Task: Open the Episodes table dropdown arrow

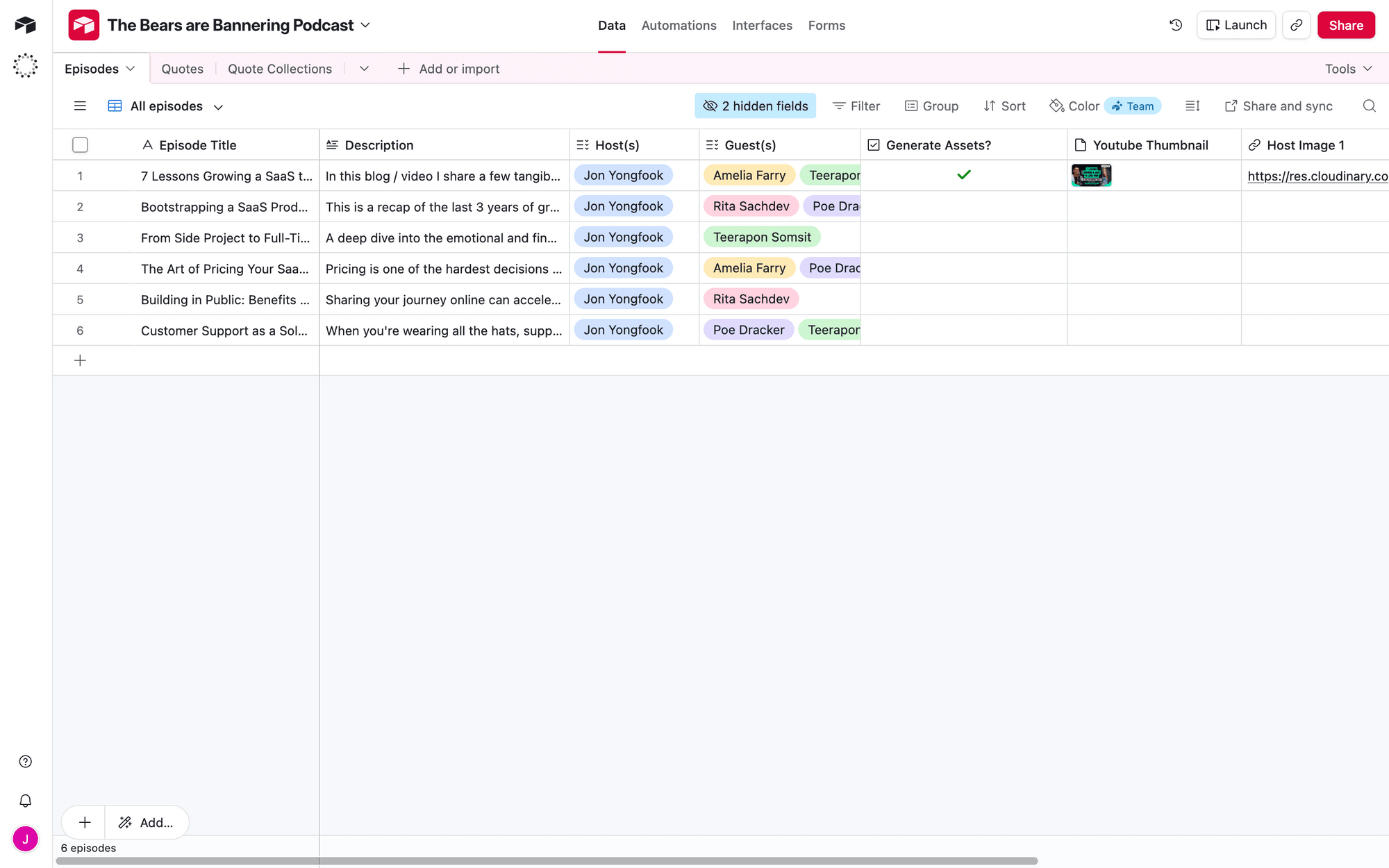Action: (x=130, y=68)
